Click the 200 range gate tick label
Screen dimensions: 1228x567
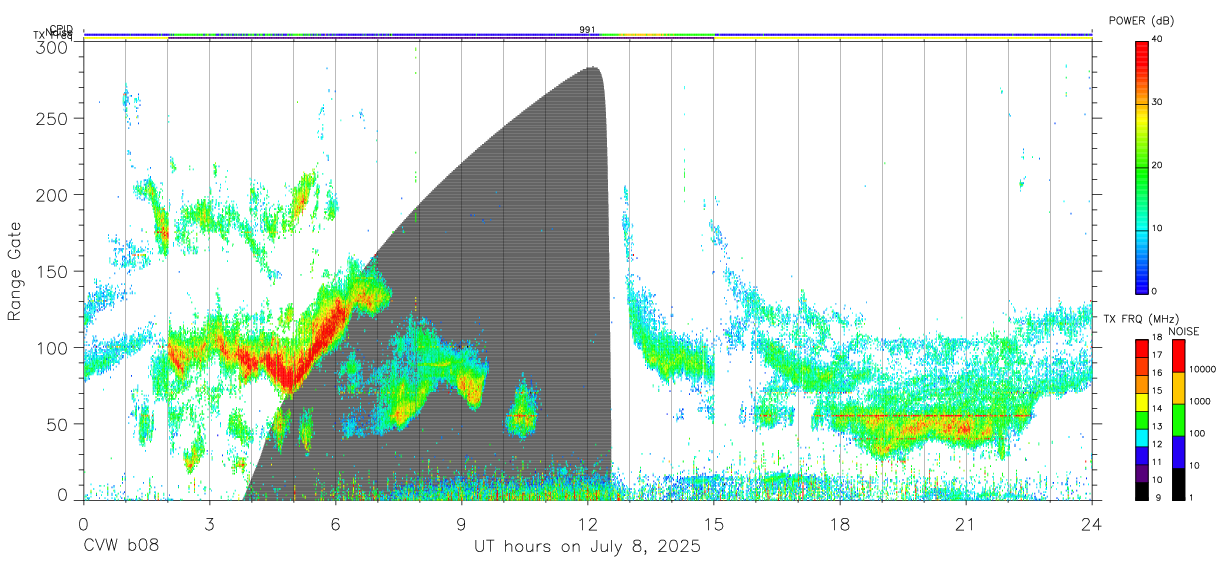pos(52,195)
